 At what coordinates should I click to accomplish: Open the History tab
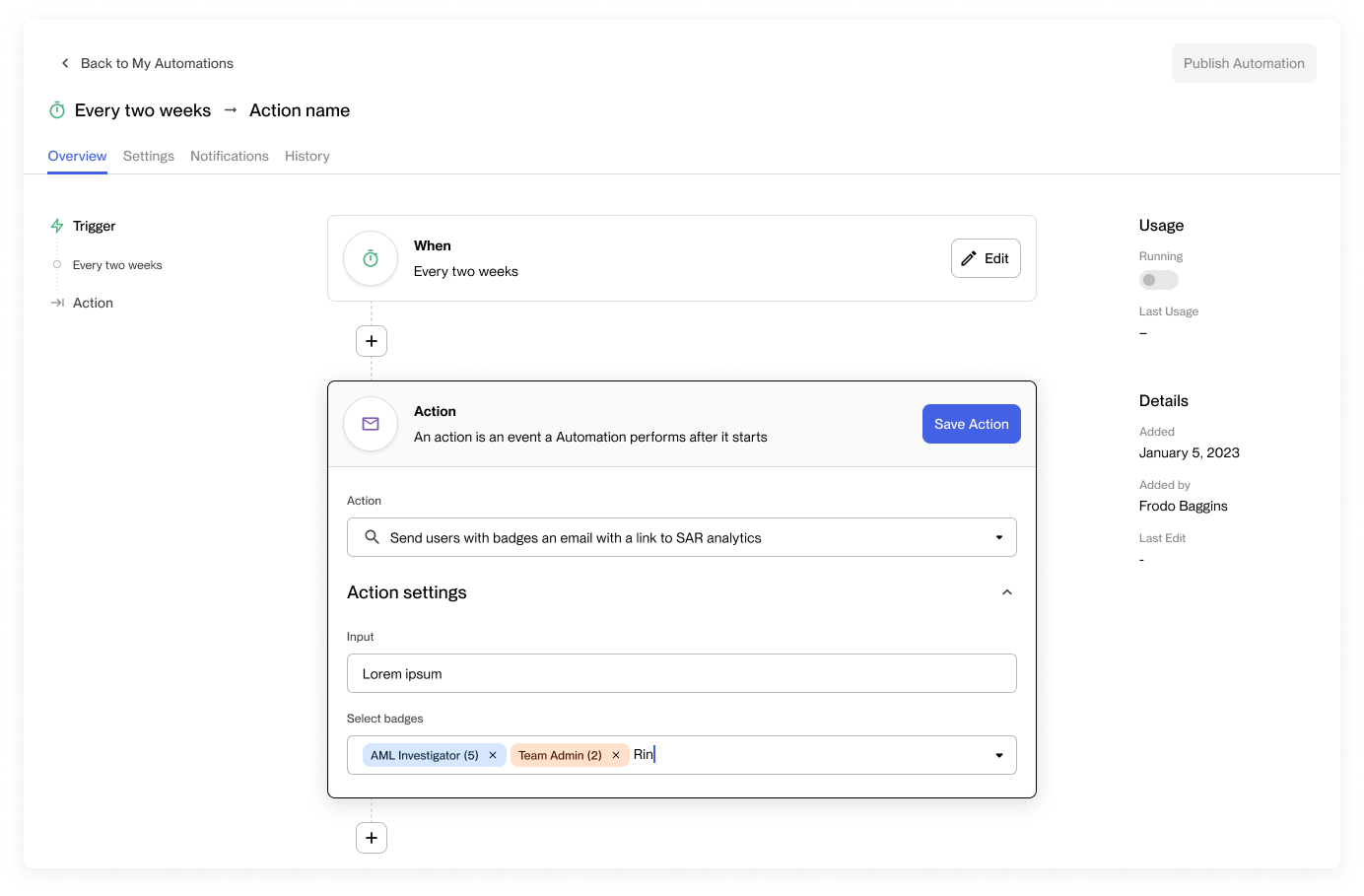pyautogui.click(x=307, y=156)
